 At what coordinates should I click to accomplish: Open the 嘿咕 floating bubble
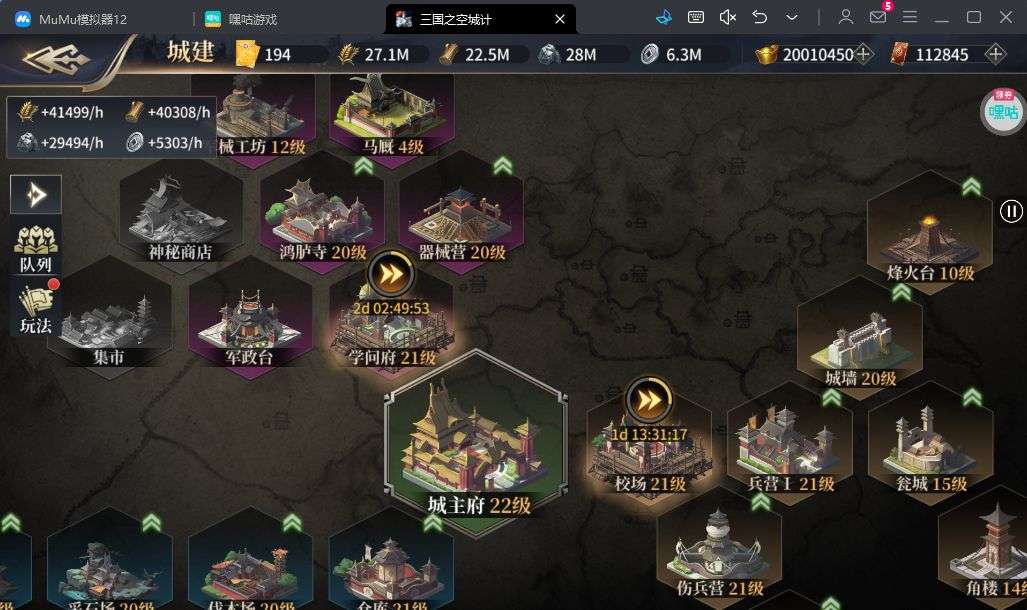[x=1003, y=111]
